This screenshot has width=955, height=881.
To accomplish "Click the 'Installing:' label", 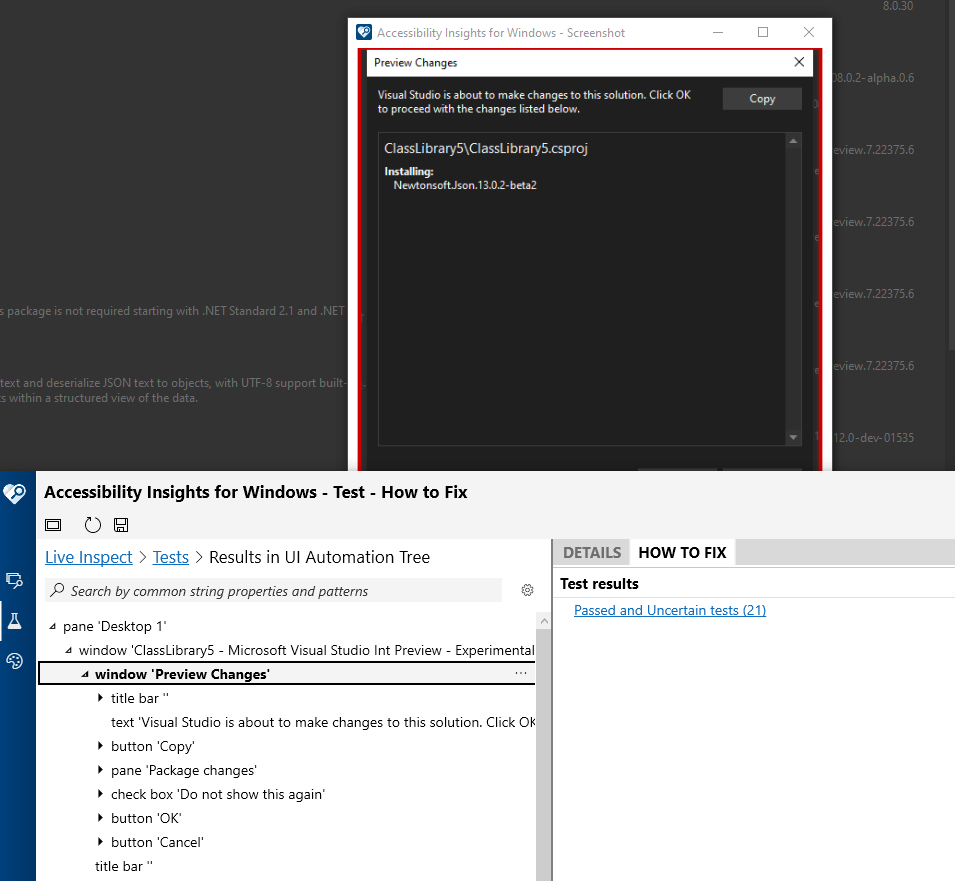I will click(409, 172).
